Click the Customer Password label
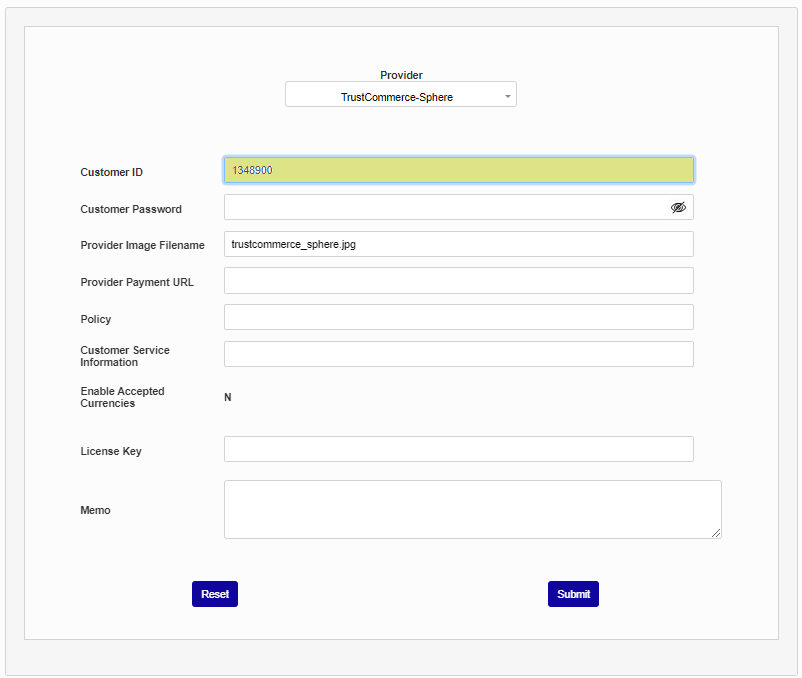Screen dimensions: 802x678 [131, 209]
